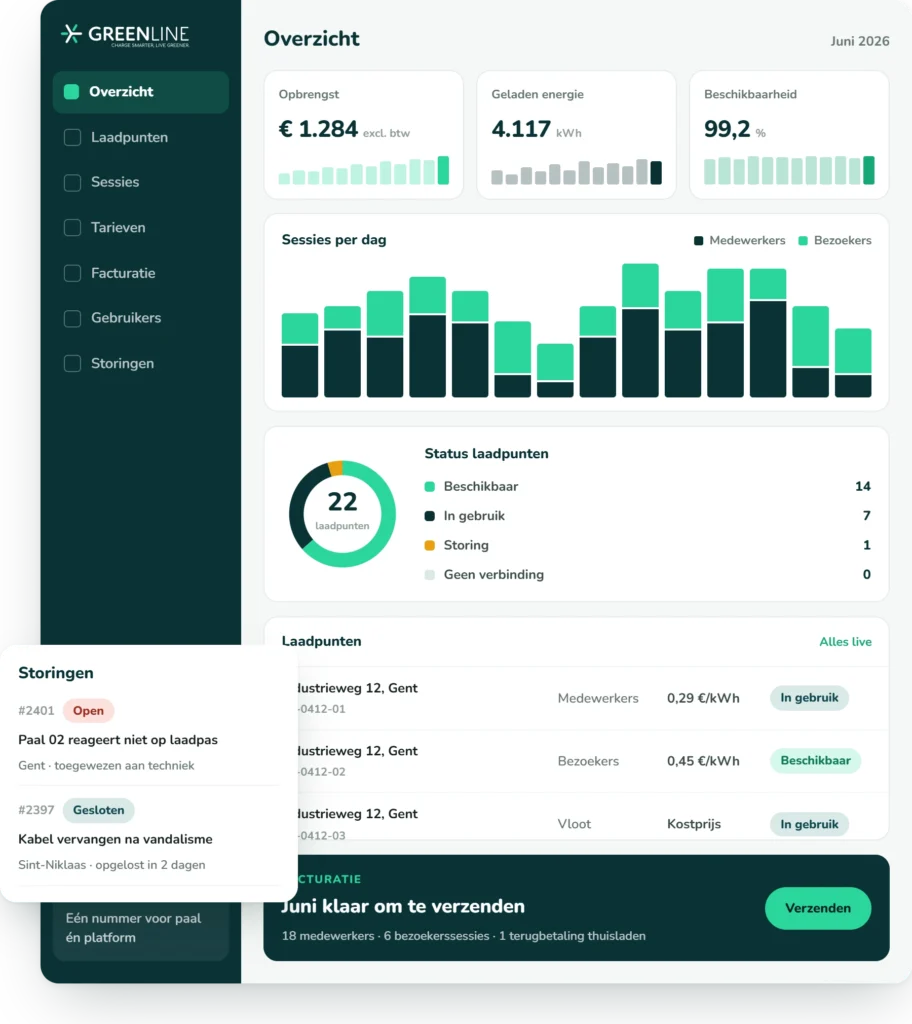Click the Open status badge on #2401

pos(88,711)
